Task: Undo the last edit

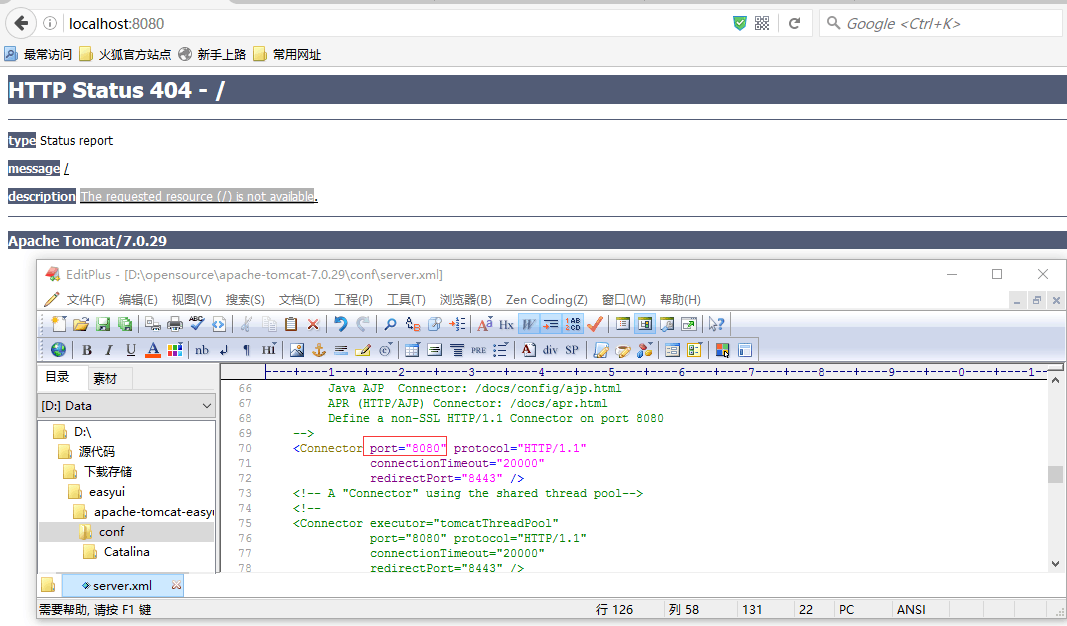Action: (x=340, y=325)
